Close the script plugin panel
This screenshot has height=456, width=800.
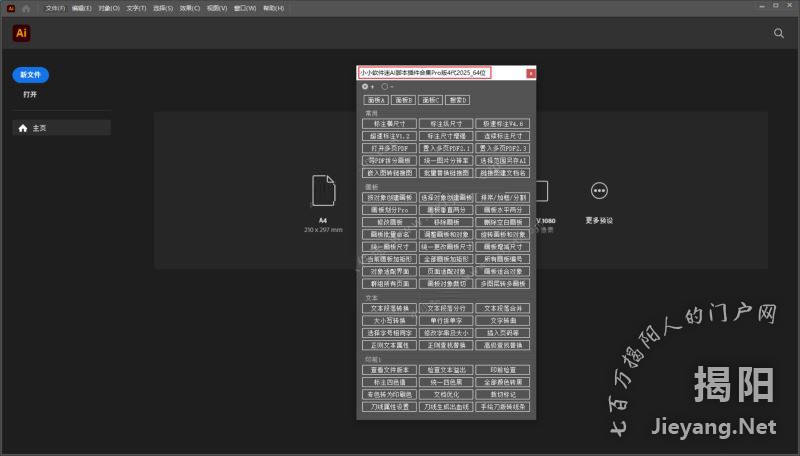(531, 73)
